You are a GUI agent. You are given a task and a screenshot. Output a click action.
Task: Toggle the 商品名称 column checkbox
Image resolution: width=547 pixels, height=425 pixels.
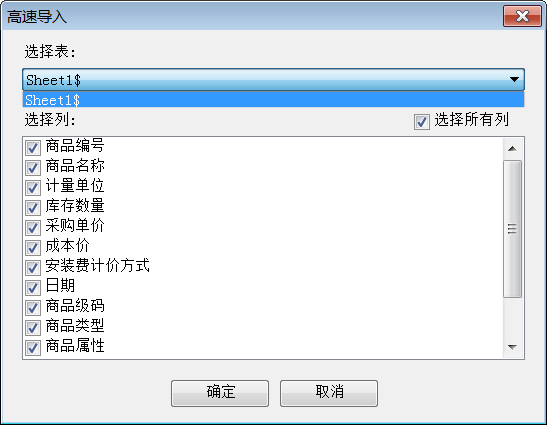(x=33, y=168)
